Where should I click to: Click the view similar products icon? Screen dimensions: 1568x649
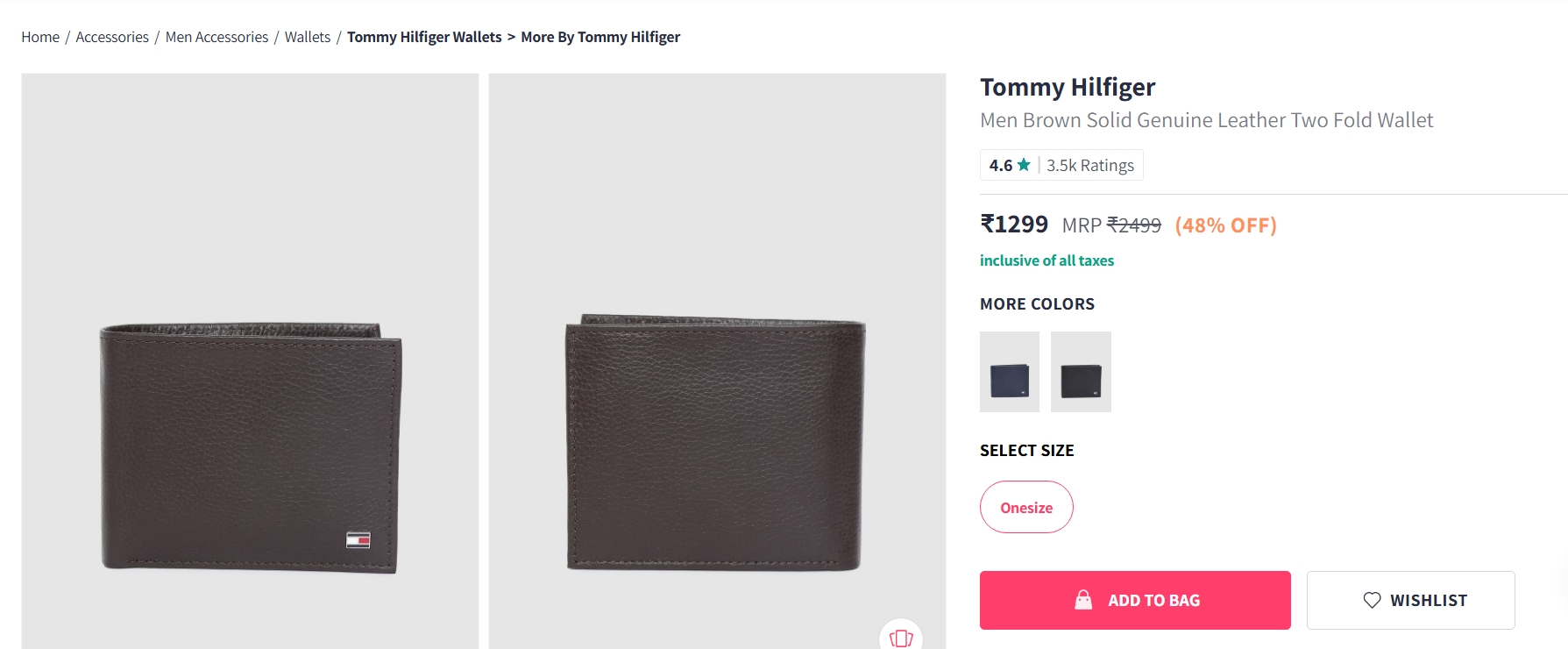coord(902,639)
